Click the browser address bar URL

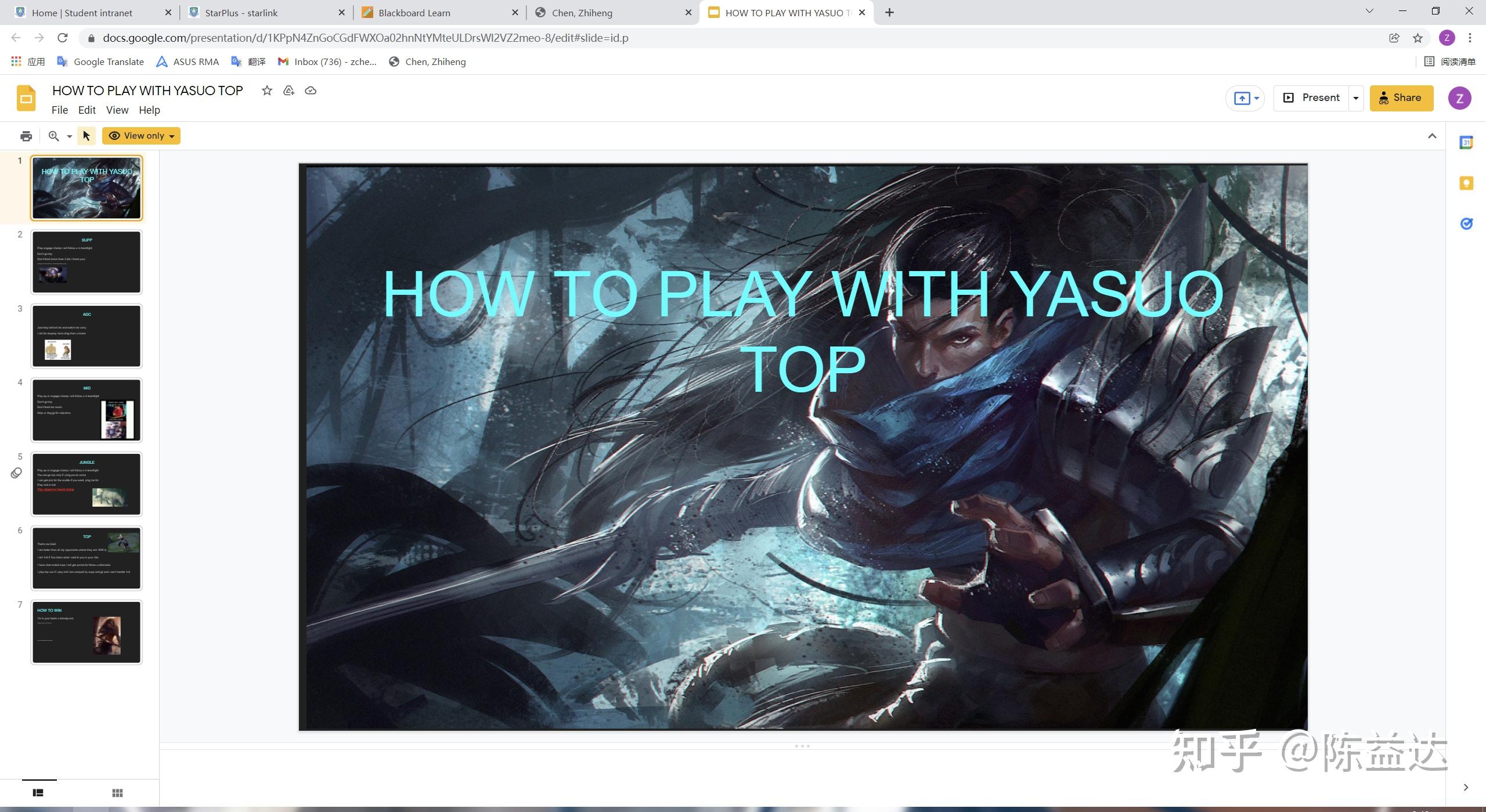click(x=365, y=38)
